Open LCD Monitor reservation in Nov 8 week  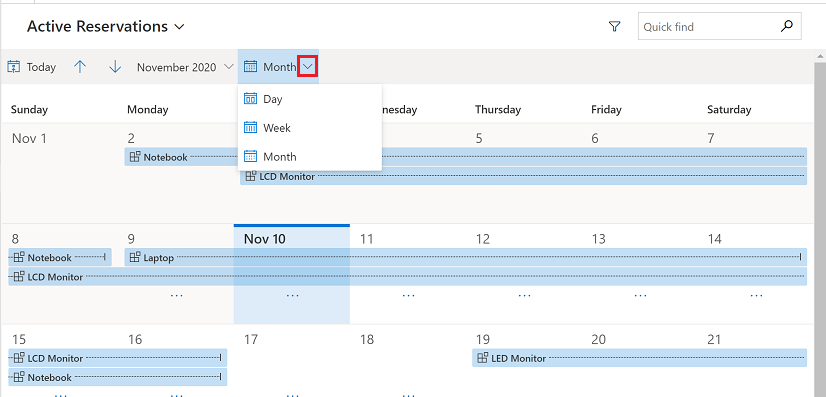408,276
